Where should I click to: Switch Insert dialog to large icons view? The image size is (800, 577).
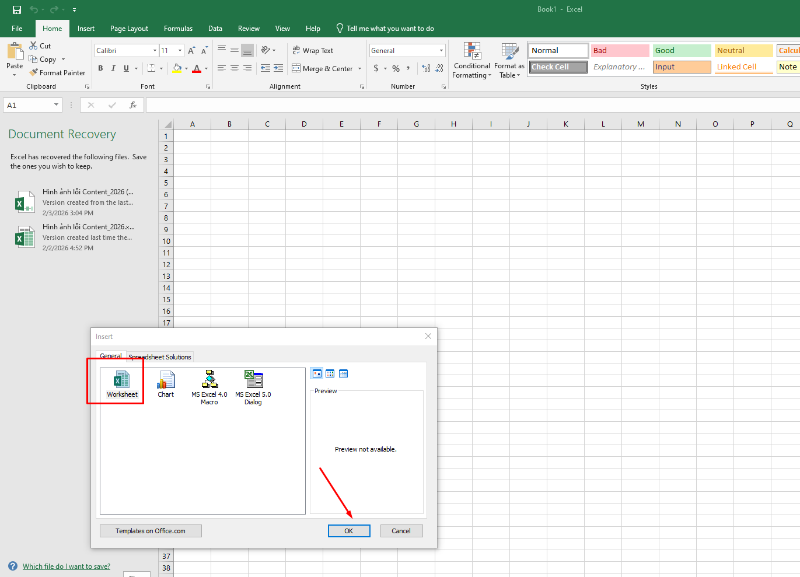[316, 374]
